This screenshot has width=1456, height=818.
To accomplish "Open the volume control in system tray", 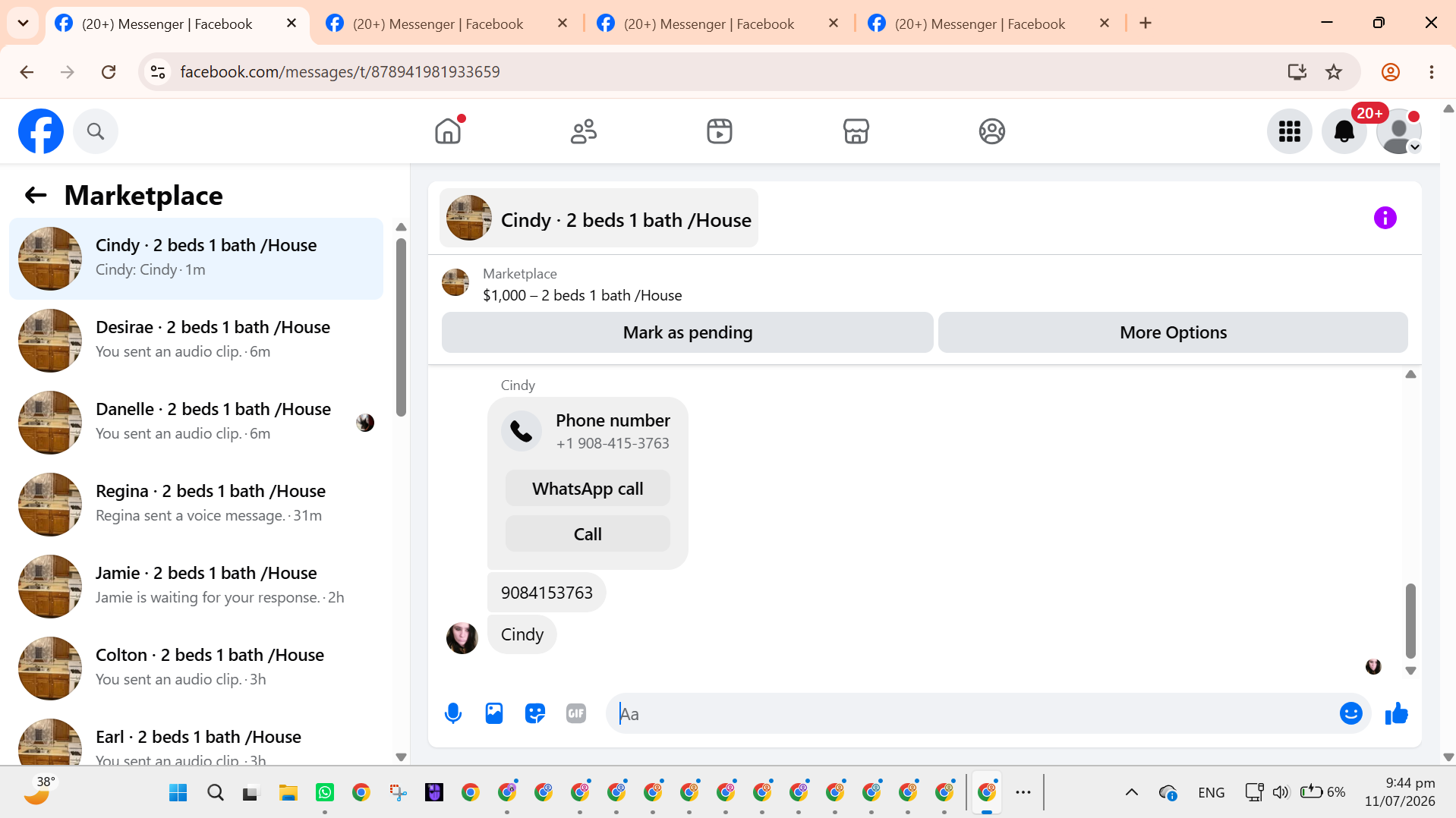I will point(1281,793).
